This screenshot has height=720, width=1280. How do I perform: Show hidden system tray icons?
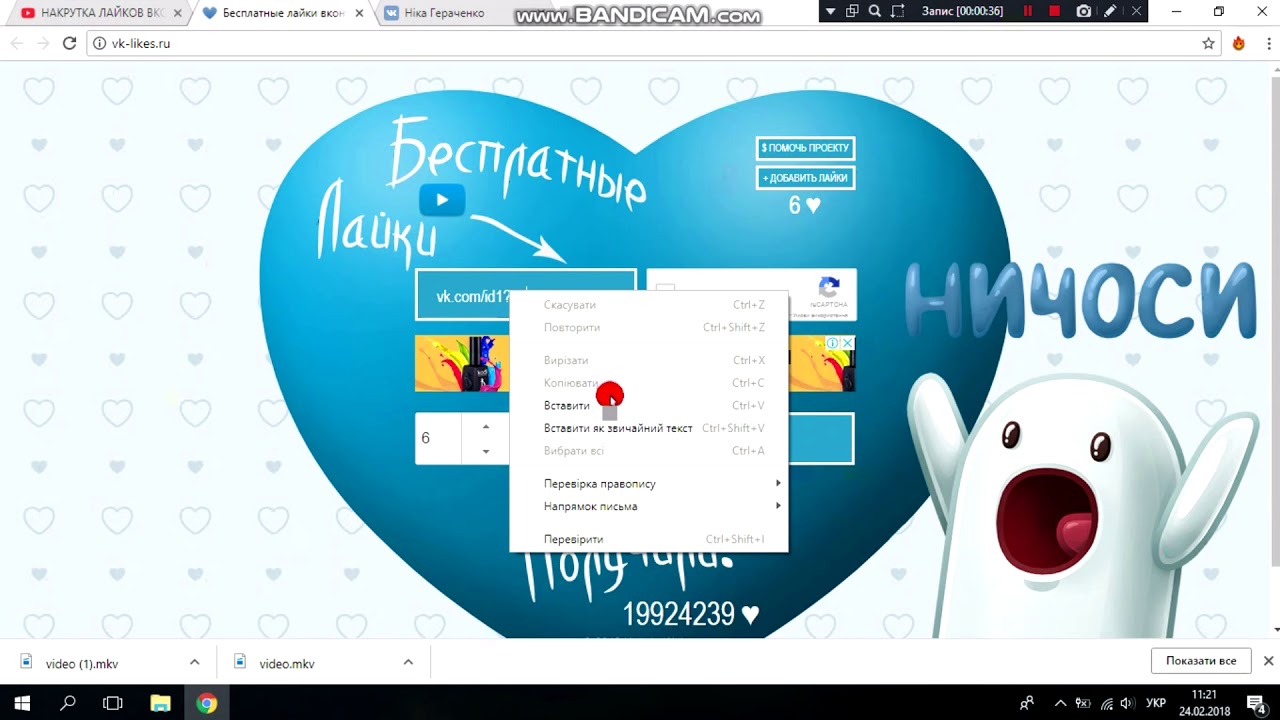[x=1061, y=703]
